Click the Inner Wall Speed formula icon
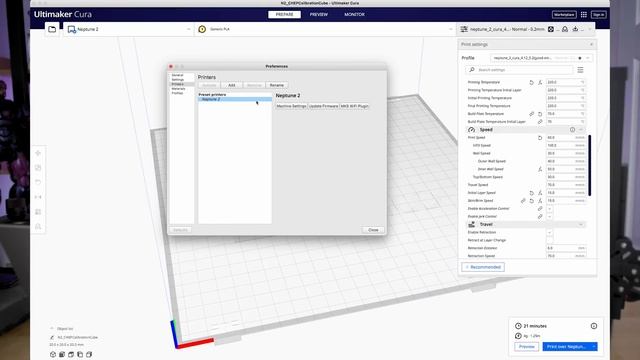This screenshot has width=640, height=360. click(x=540, y=169)
